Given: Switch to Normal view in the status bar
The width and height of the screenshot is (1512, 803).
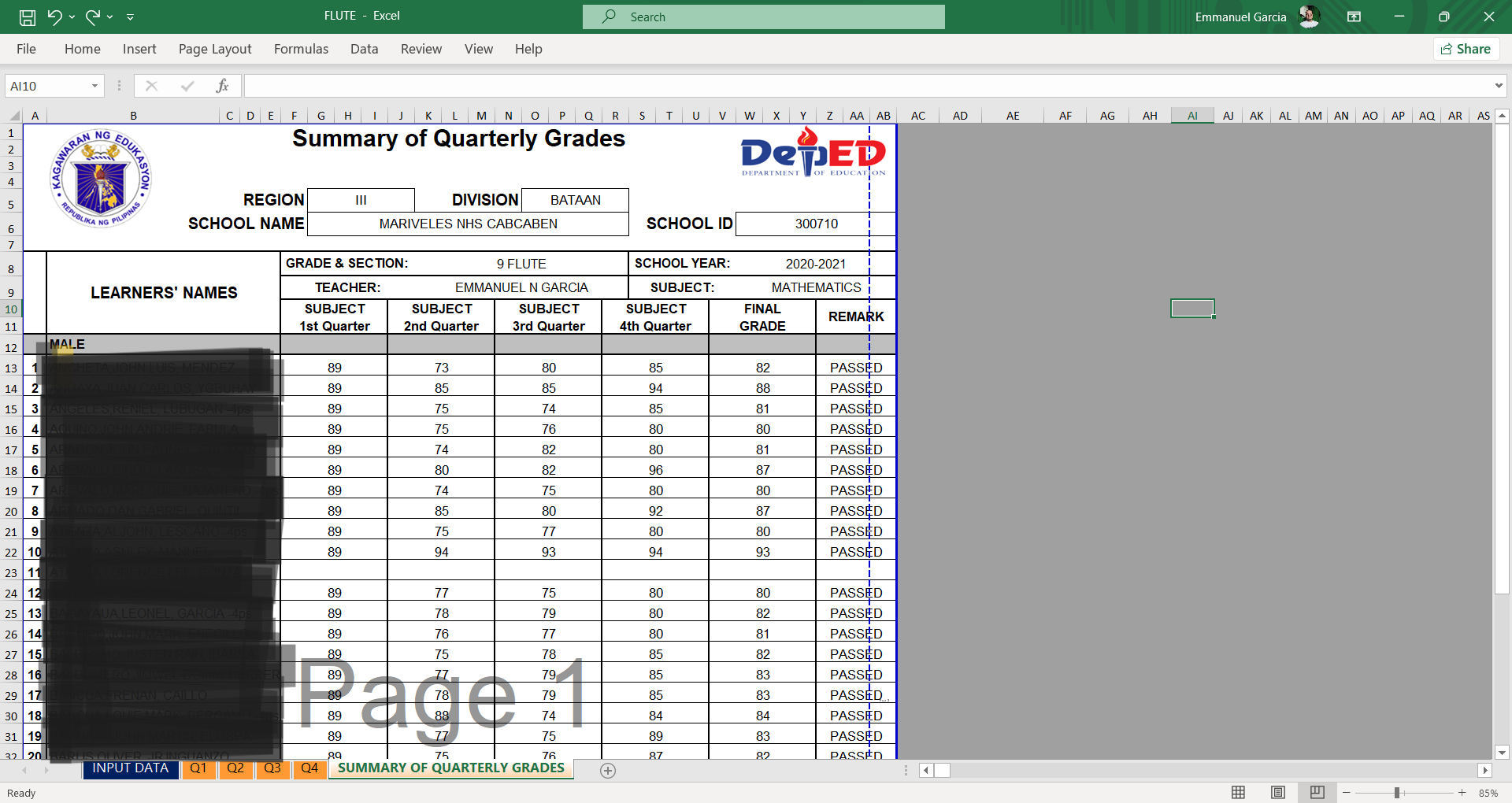Looking at the screenshot, I should 1238,793.
